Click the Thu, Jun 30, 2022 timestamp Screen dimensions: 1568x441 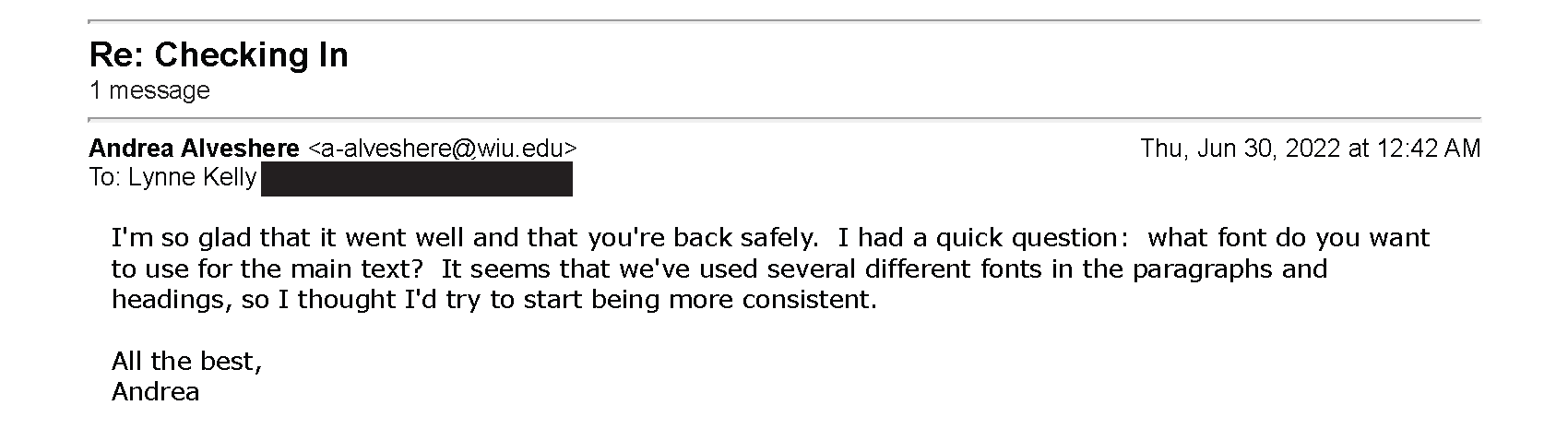pos(1311,149)
